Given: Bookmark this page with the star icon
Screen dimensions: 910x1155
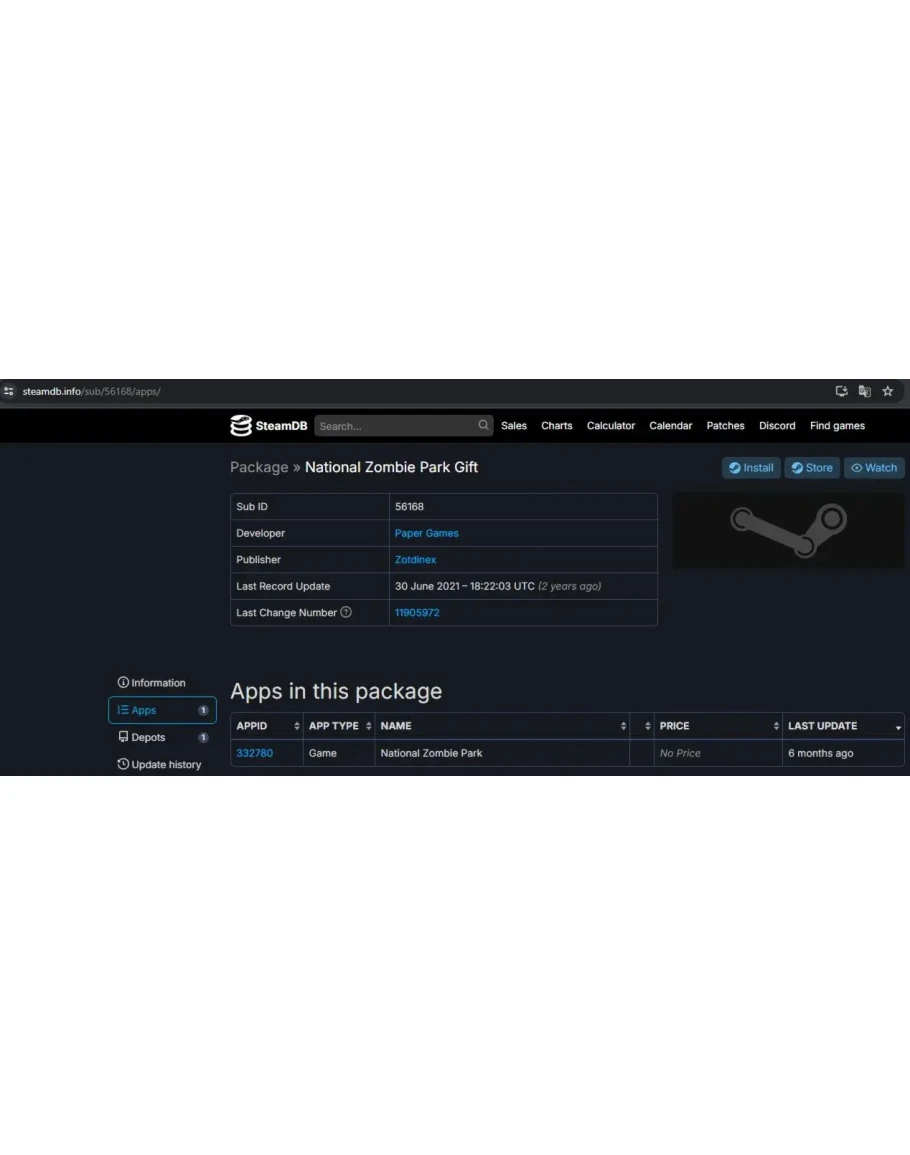Looking at the screenshot, I should click(888, 391).
